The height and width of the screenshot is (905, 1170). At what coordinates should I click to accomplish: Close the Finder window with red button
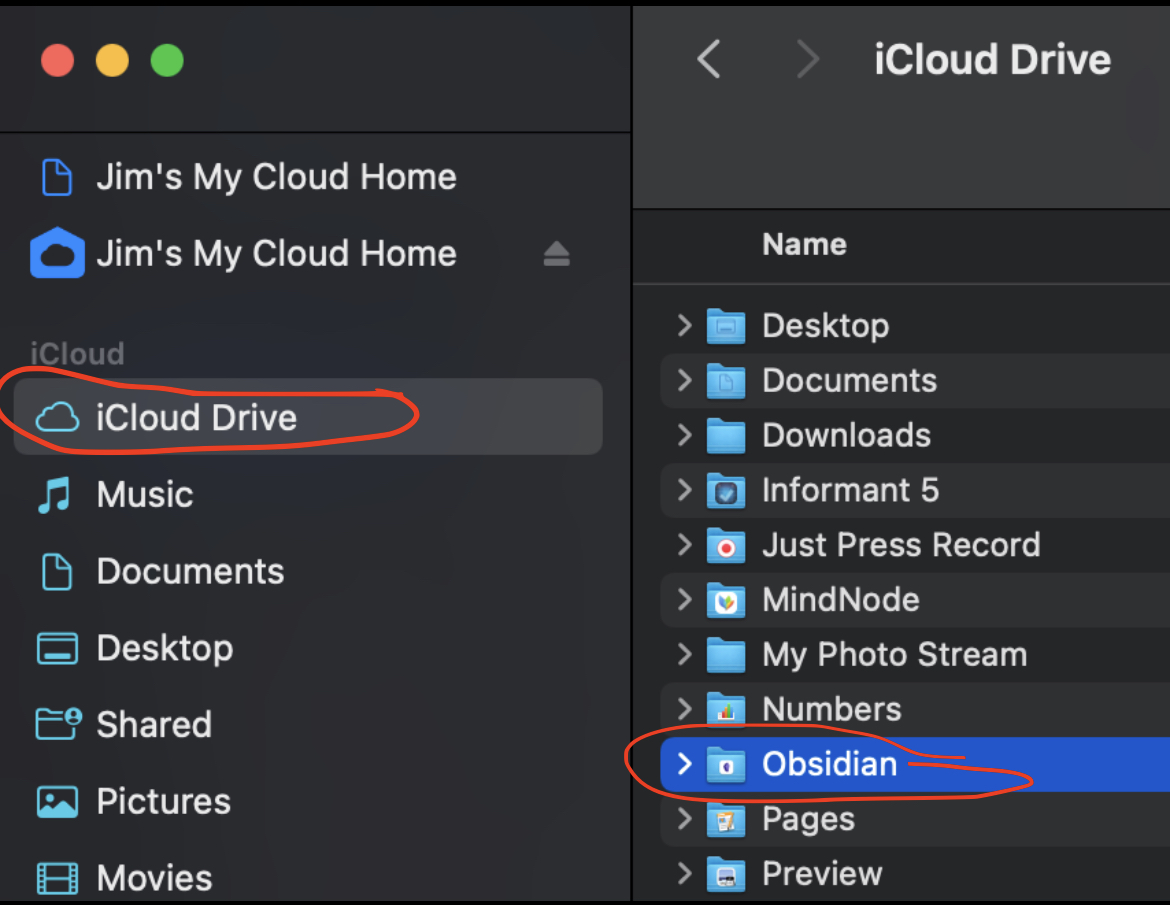(x=57, y=60)
